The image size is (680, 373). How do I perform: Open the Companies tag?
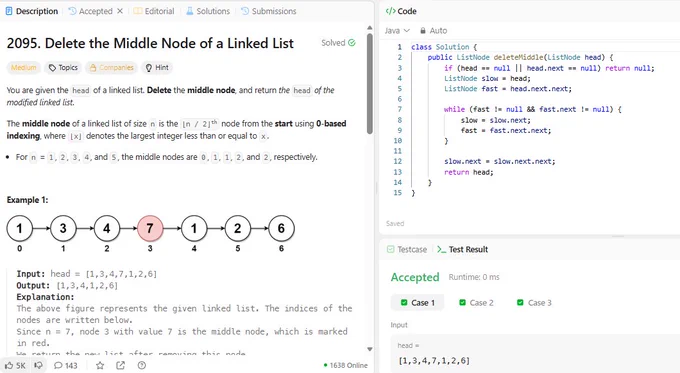[111, 68]
